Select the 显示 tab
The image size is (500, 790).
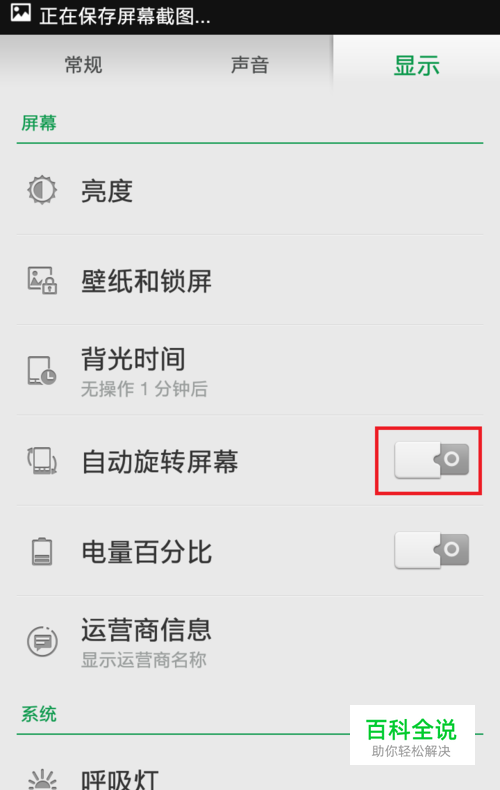pos(416,64)
